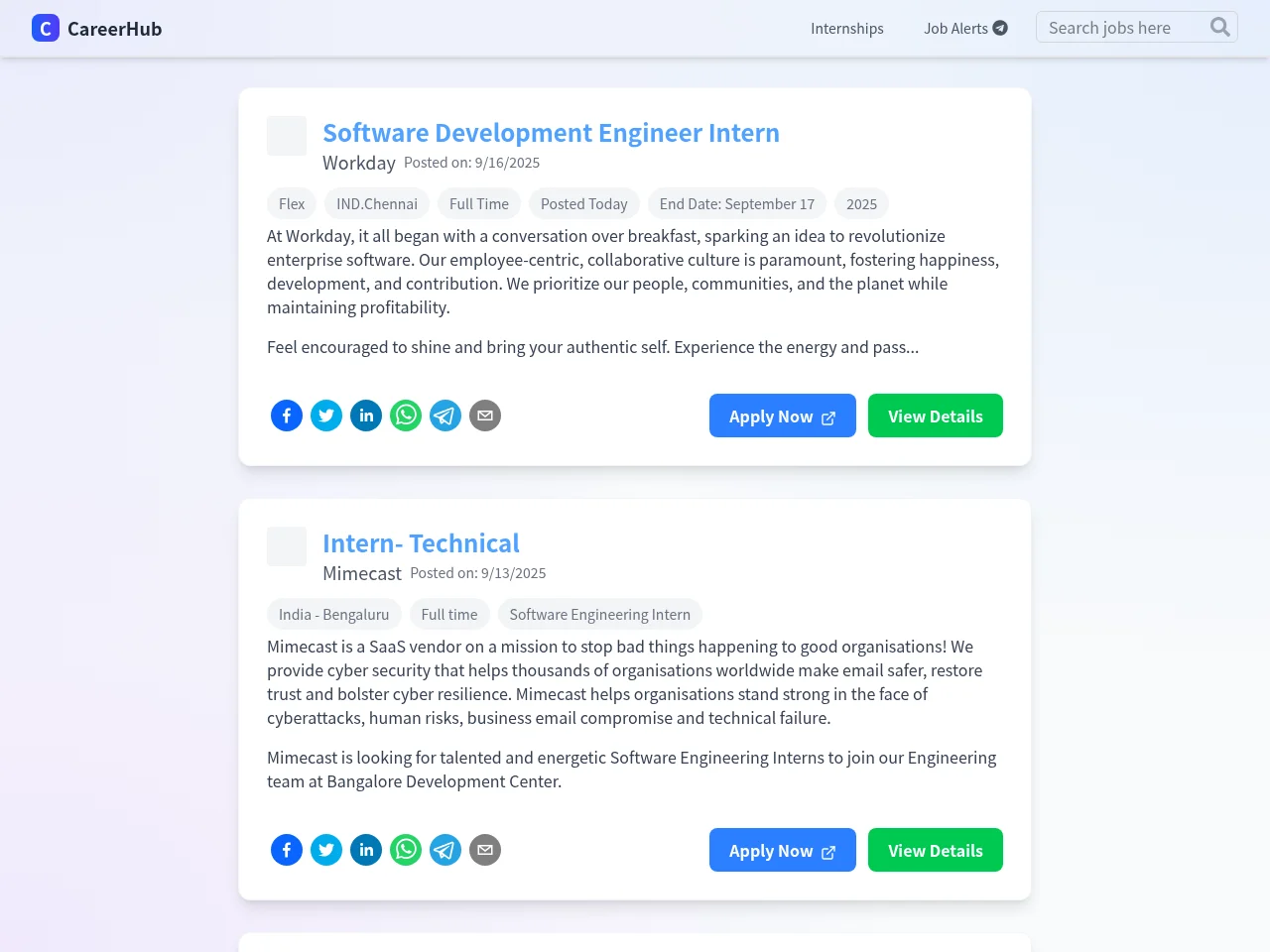The height and width of the screenshot is (952, 1270).
Task: Apply Now for Workday internship
Action: (x=783, y=416)
